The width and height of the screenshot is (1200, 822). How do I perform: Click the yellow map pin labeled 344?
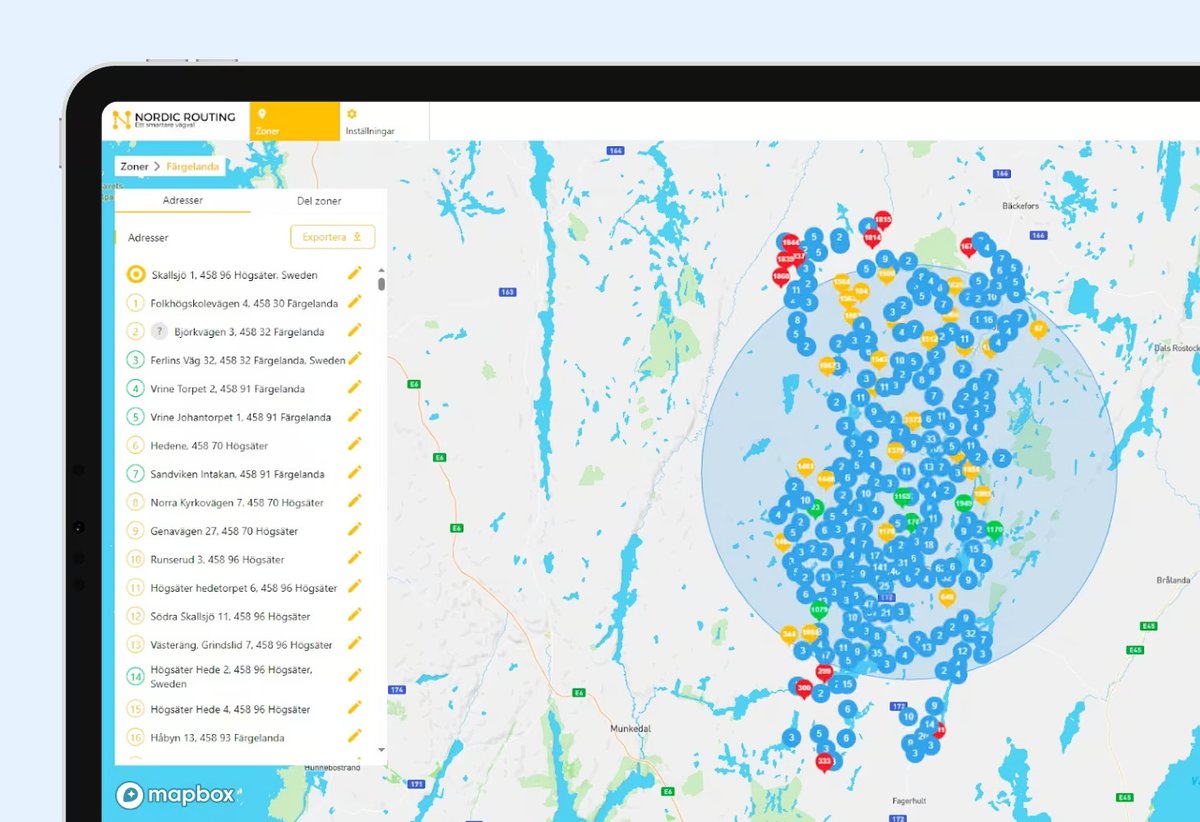789,635
